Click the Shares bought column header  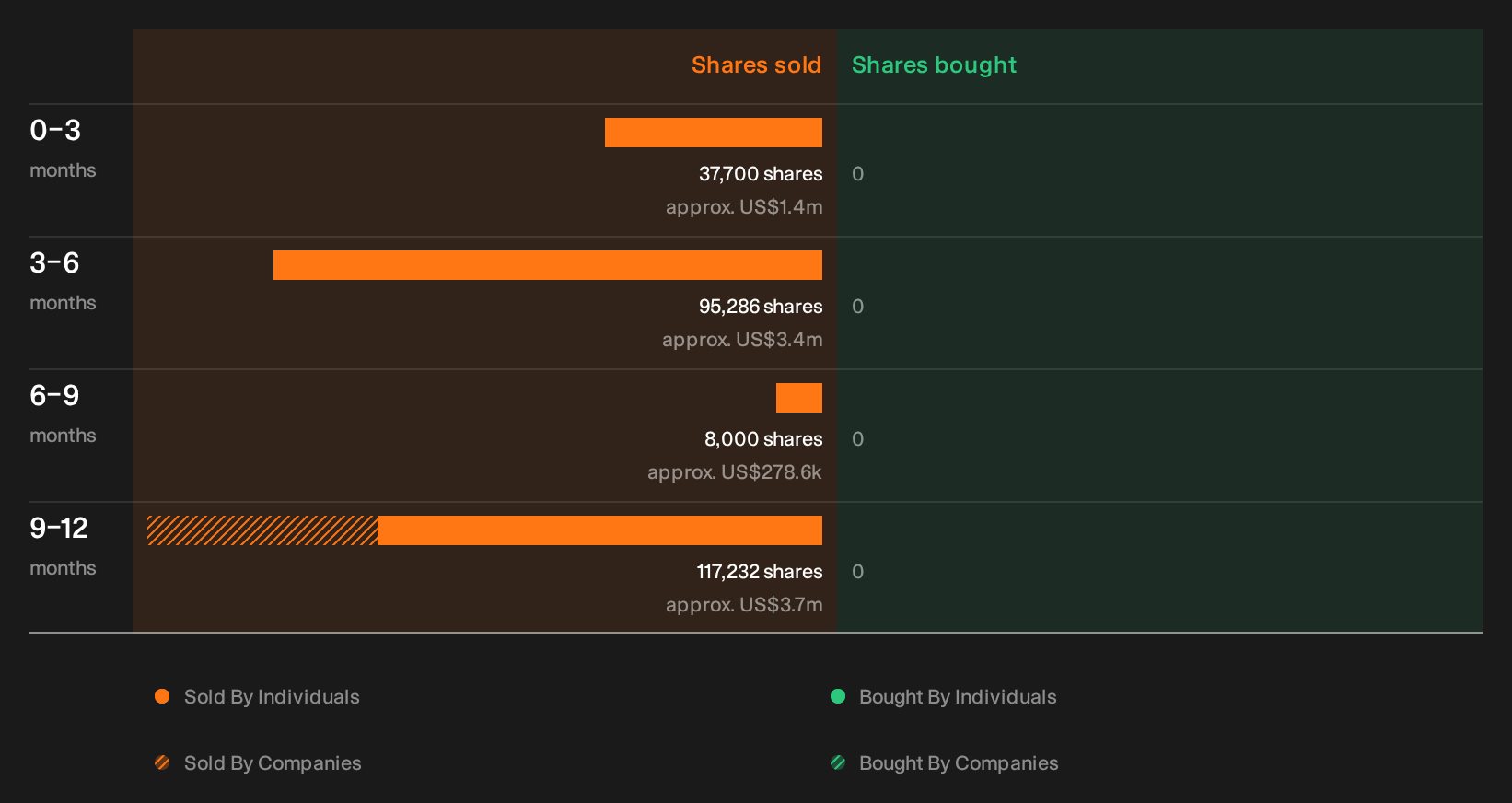tap(934, 65)
